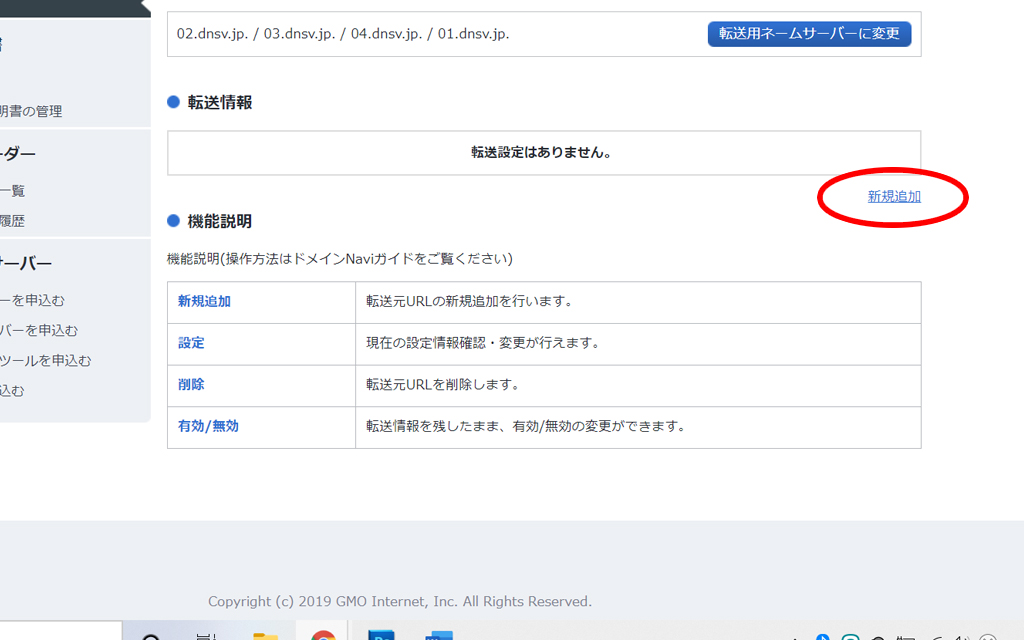Open File Explorer via the folder icon

pyautogui.click(x=264, y=635)
